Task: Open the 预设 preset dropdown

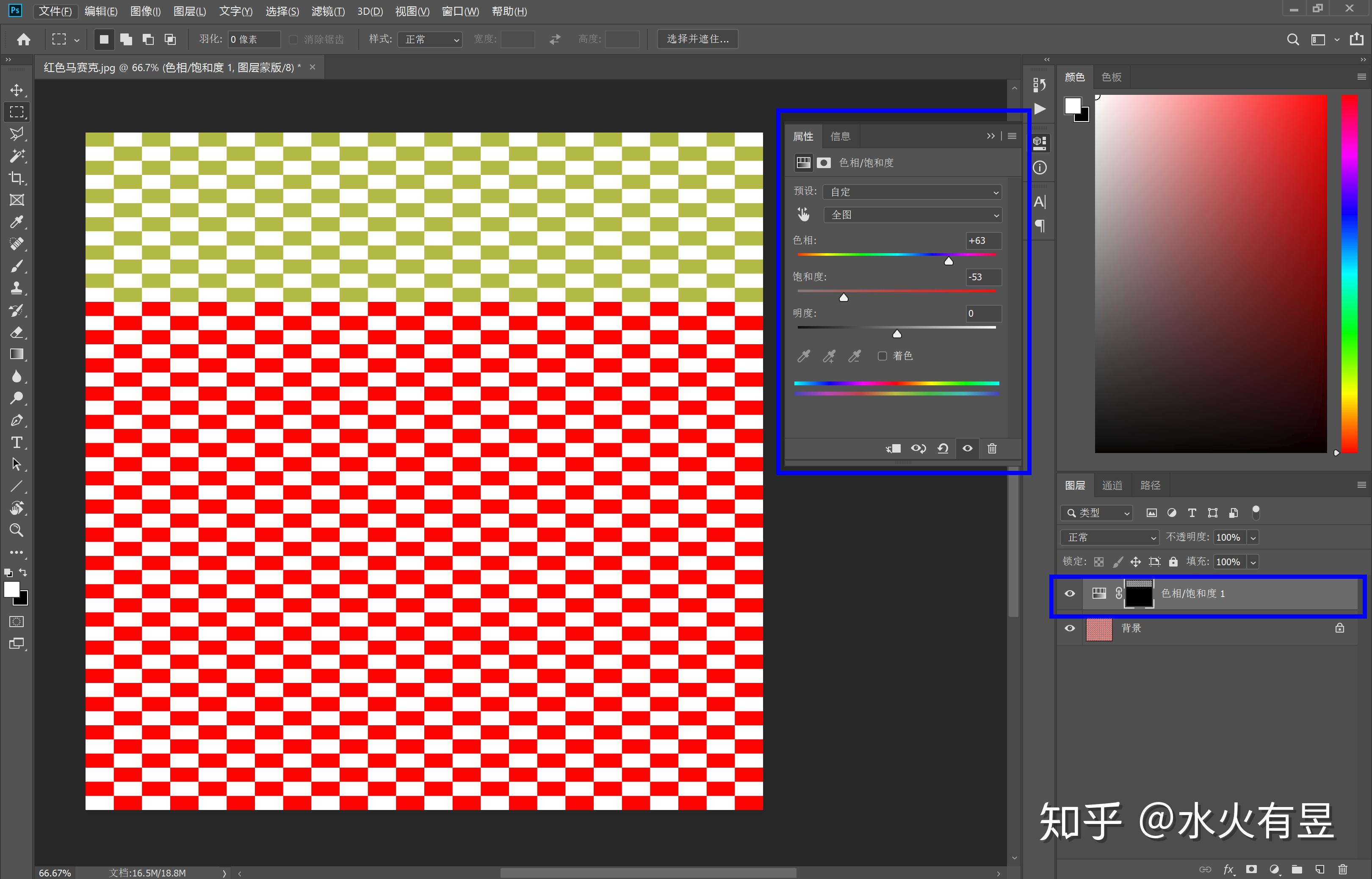Action: pyautogui.click(x=912, y=192)
